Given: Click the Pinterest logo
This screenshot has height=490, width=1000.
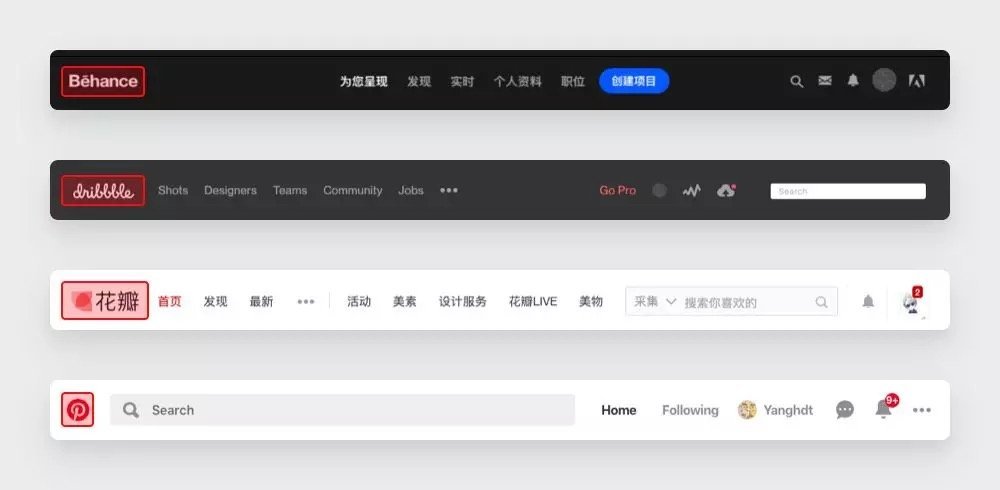Looking at the screenshot, I should coord(78,410).
